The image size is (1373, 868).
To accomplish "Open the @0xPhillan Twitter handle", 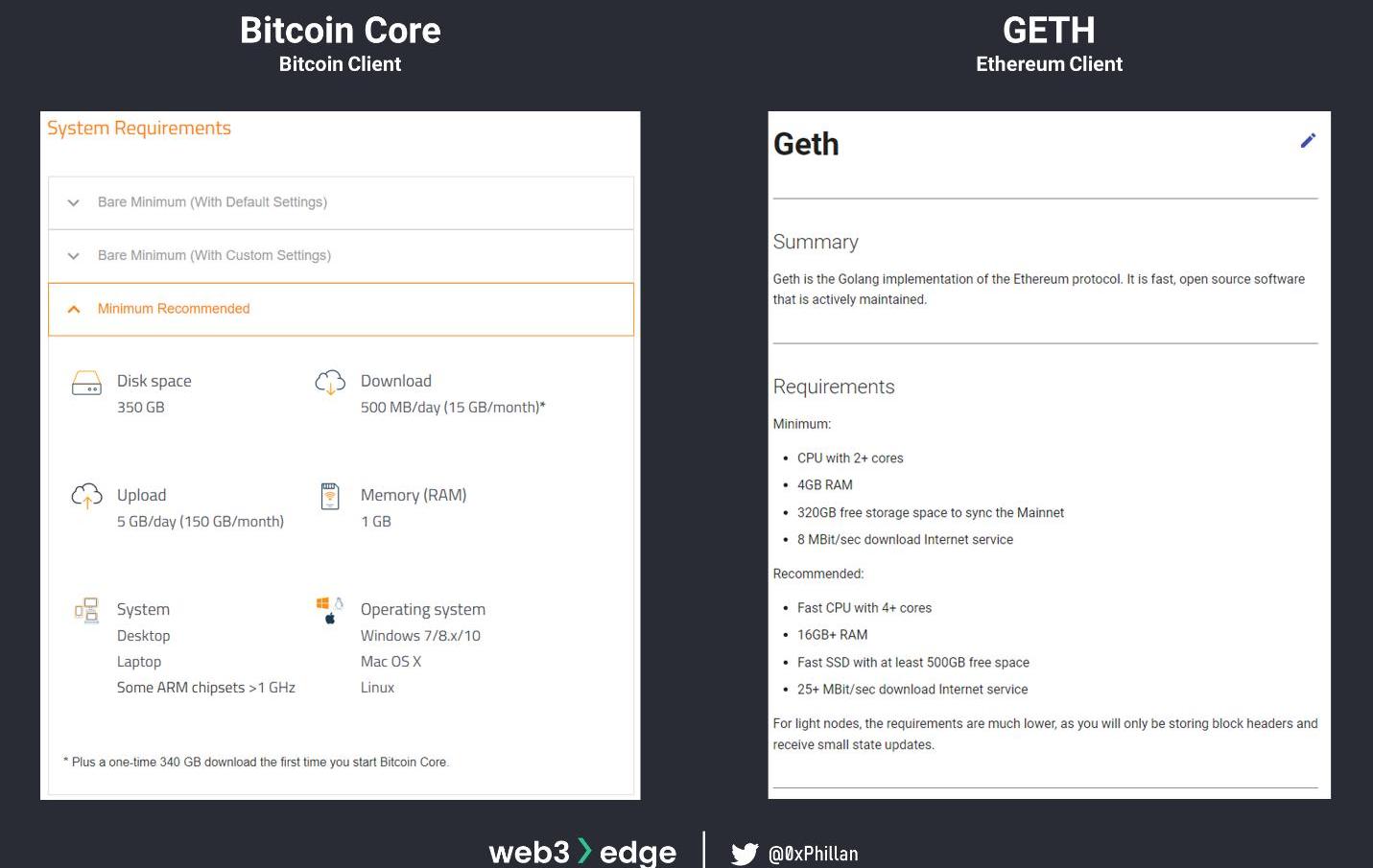I will pos(814,854).
